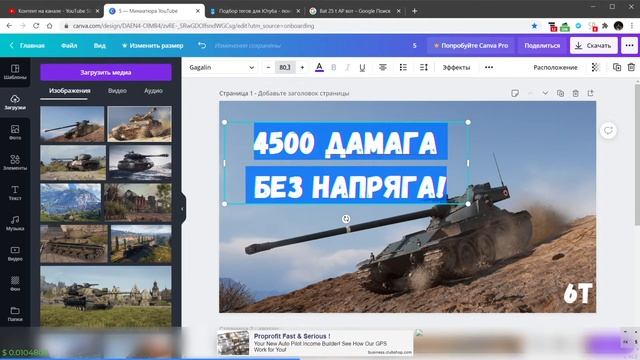Open Расположение (Position) options
The width and height of the screenshot is (640, 360).
555,67
